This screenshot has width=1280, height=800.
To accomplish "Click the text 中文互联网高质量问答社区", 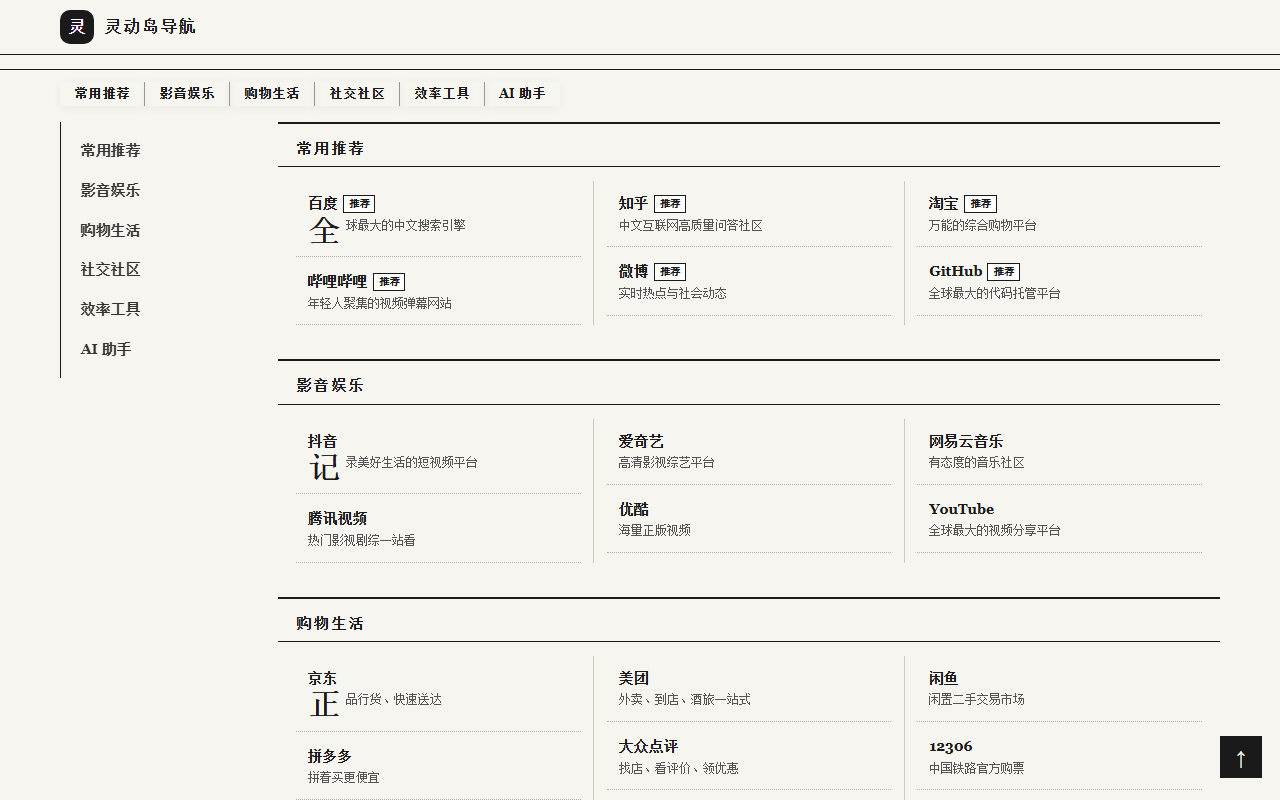I will click(691, 226).
